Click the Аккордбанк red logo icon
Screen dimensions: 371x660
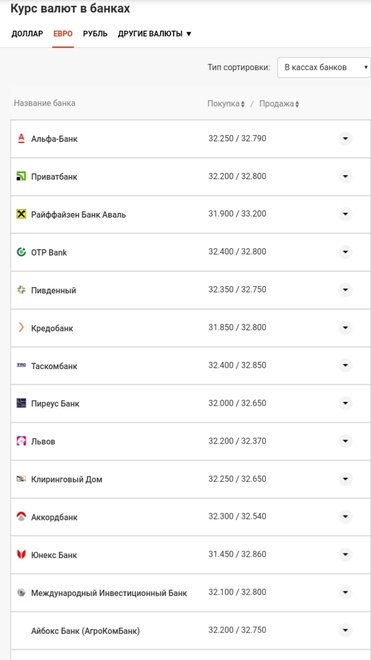[x=21, y=516]
